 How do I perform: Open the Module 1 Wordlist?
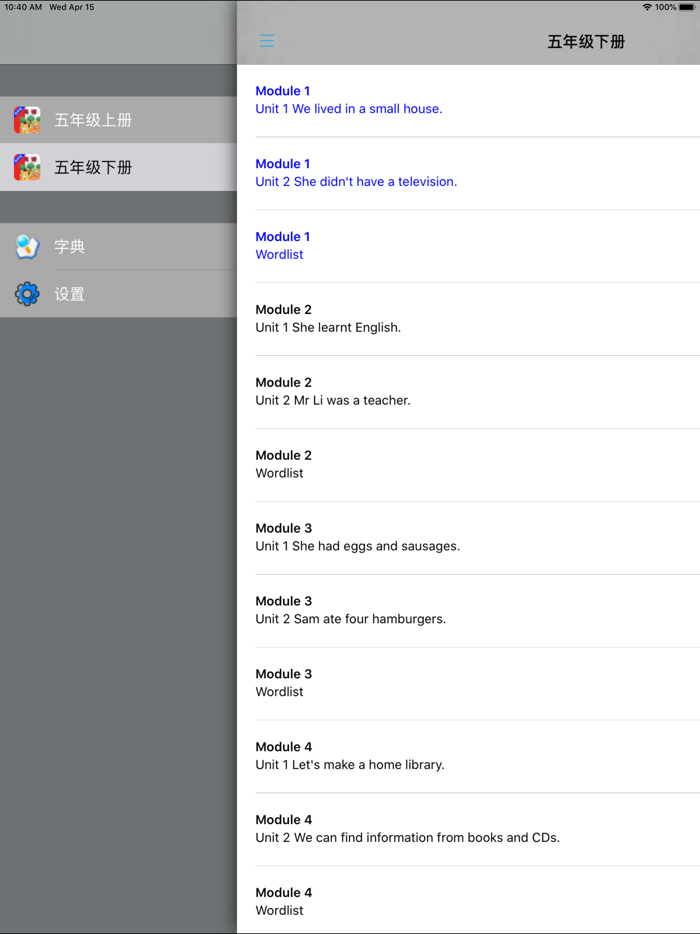[x=468, y=245]
